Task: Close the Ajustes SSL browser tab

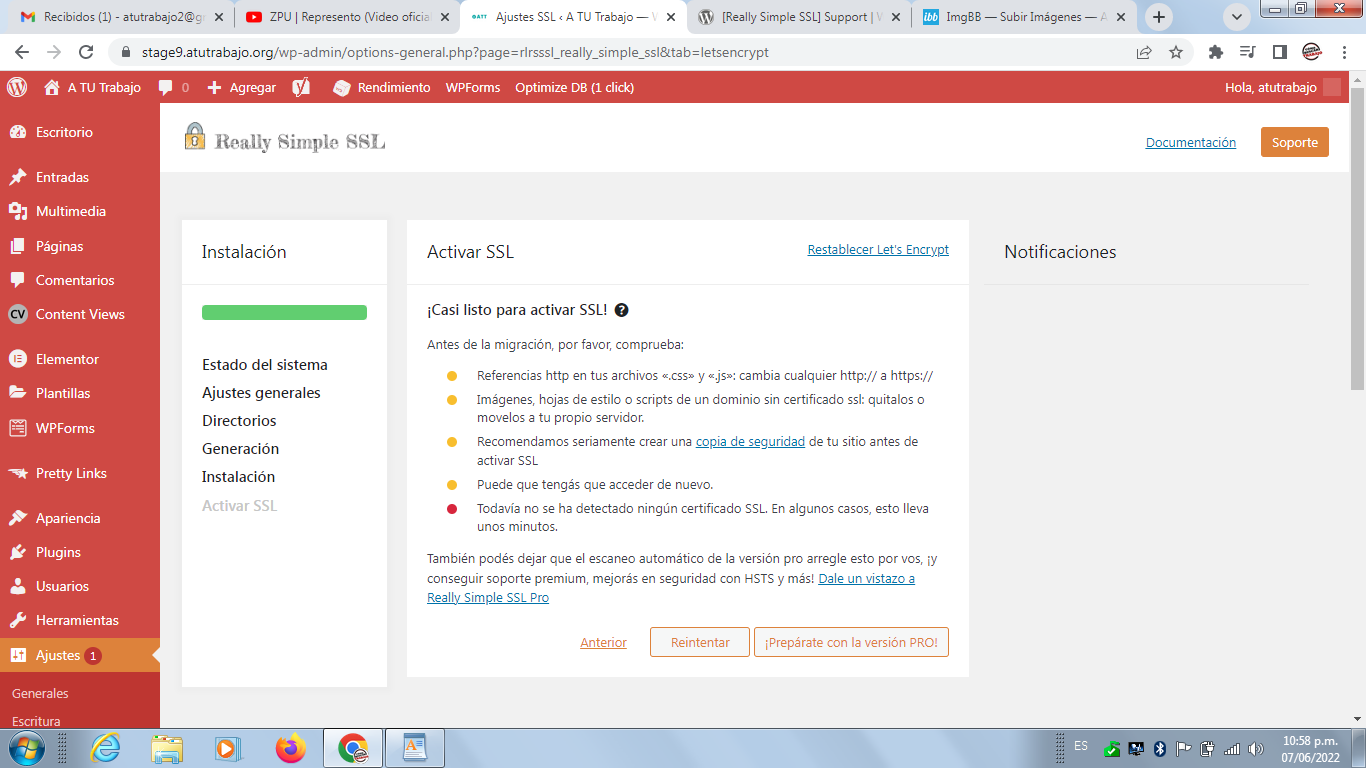Action: coord(670,17)
